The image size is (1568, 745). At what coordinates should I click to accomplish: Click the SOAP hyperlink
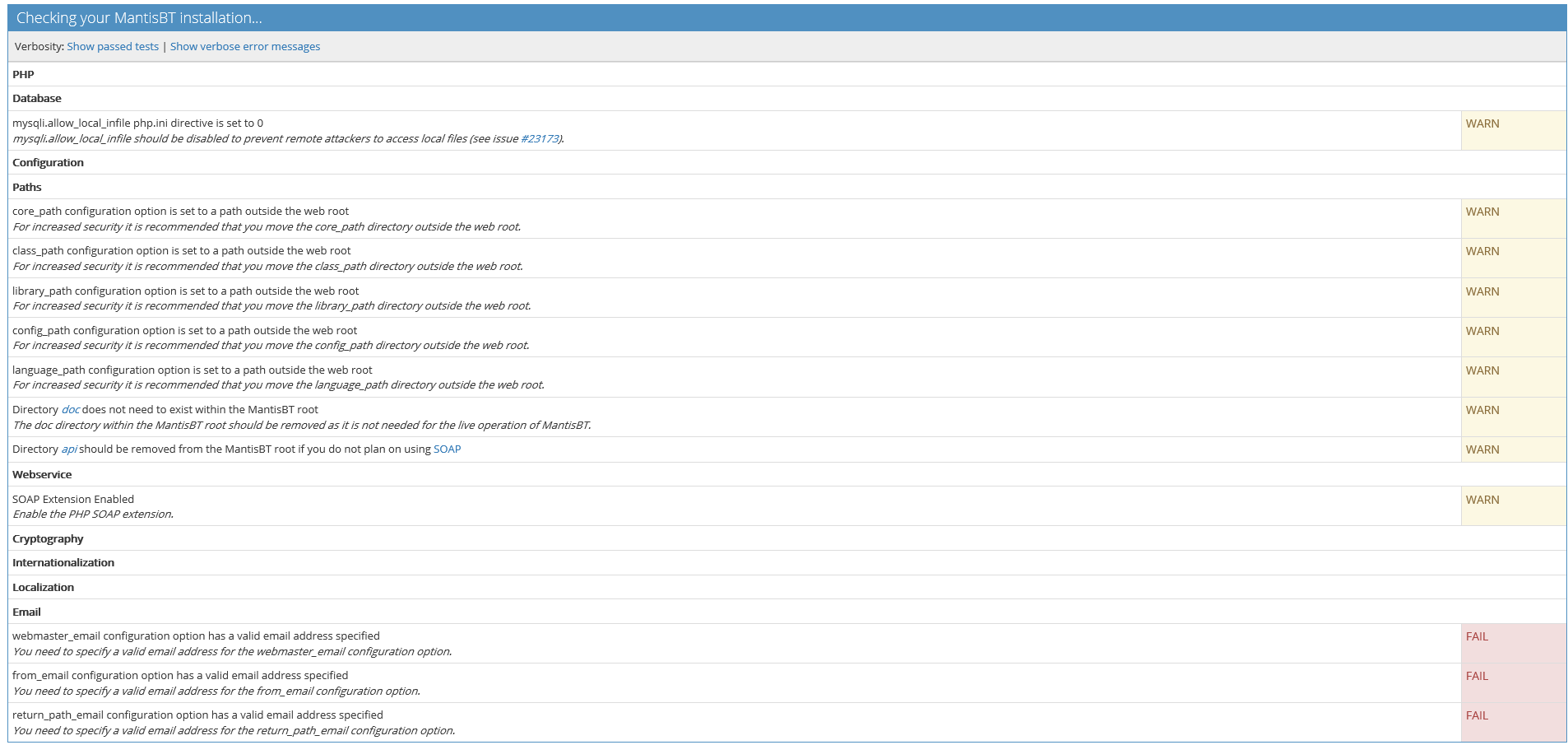pyautogui.click(x=447, y=449)
